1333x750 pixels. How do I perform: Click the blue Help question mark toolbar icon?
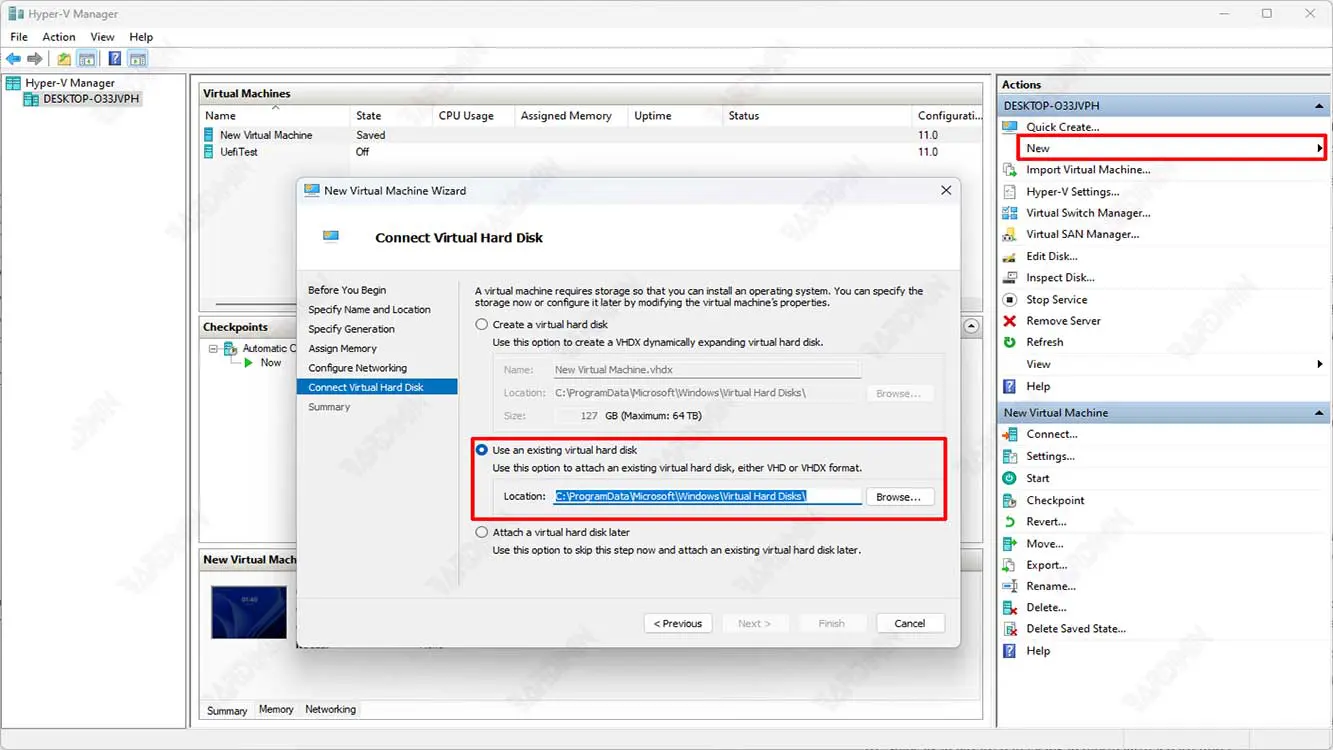[x=115, y=59]
